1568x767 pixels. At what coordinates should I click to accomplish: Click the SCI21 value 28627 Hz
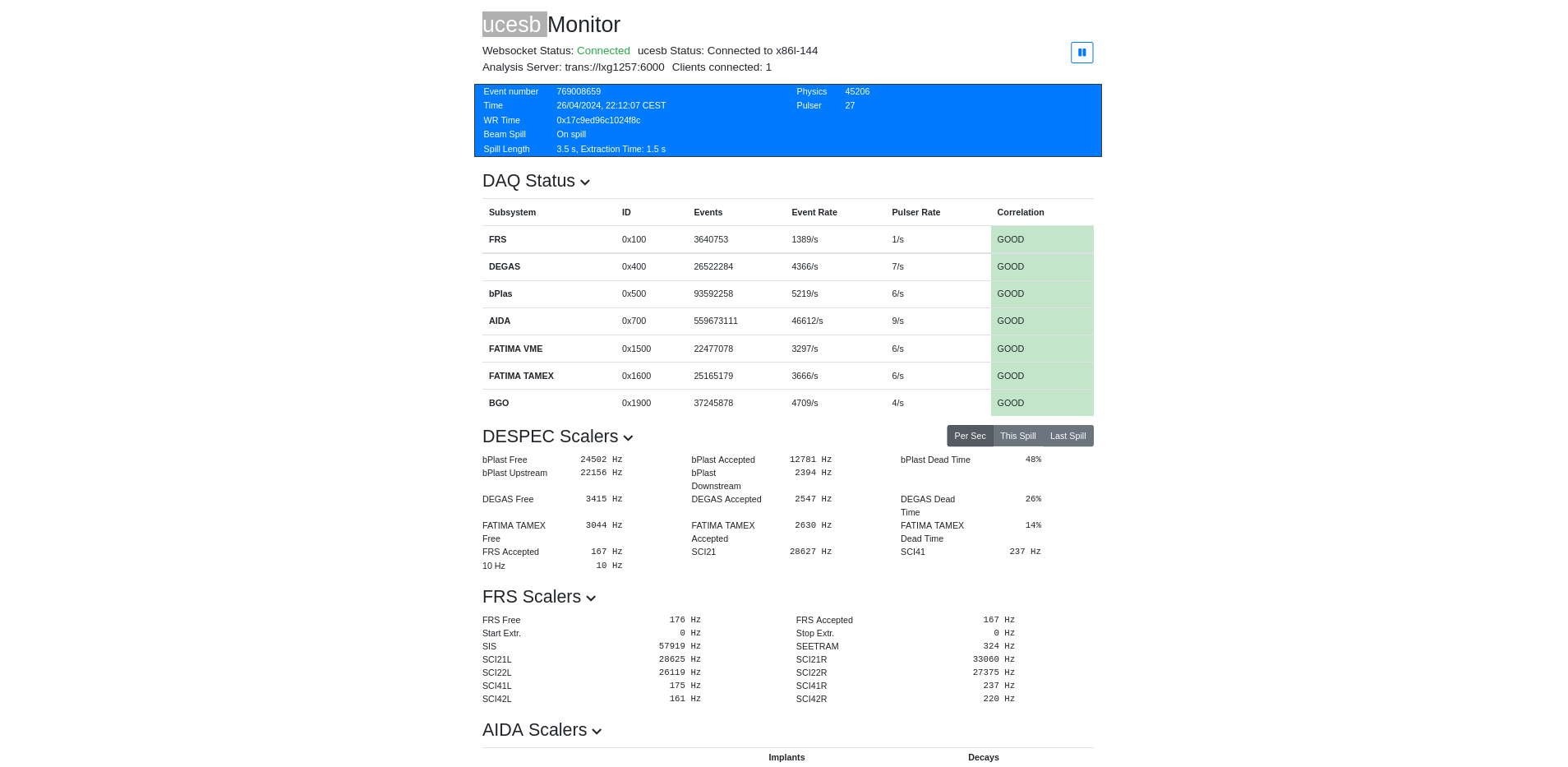[x=810, y=552]
